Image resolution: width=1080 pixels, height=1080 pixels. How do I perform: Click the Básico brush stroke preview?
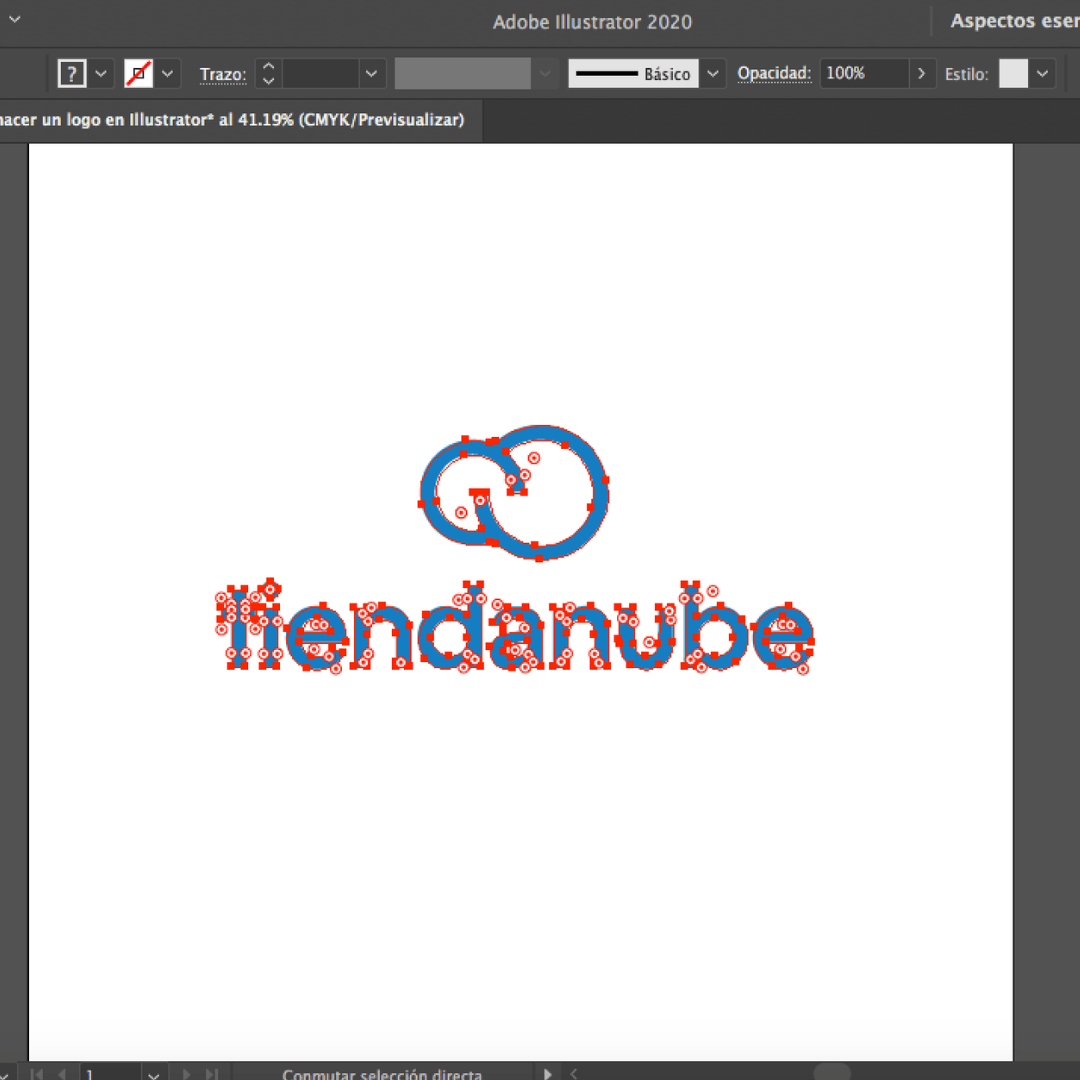coord(633,74)
